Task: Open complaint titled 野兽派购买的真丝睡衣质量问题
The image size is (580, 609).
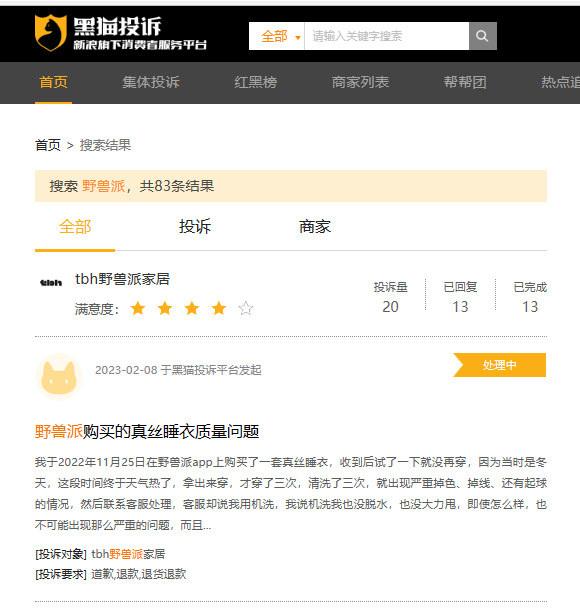Action: (x=147, y=432)
